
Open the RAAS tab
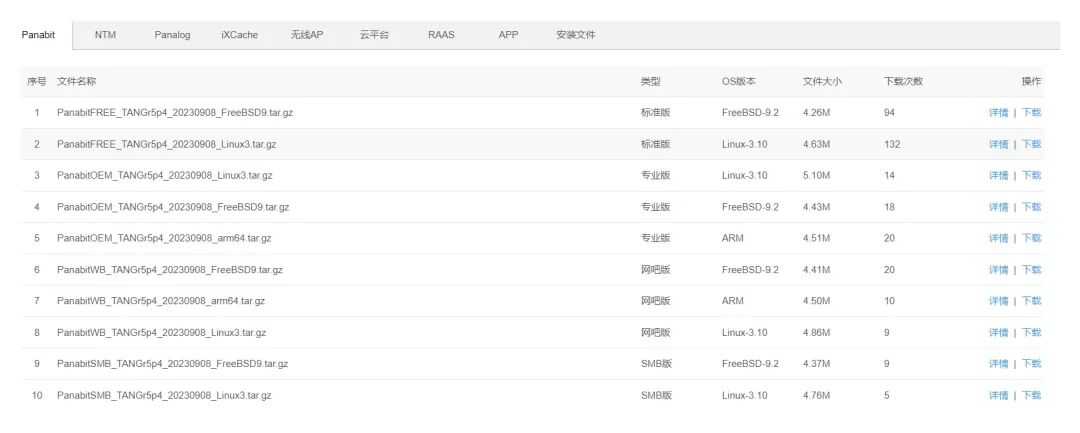point(441,35)
